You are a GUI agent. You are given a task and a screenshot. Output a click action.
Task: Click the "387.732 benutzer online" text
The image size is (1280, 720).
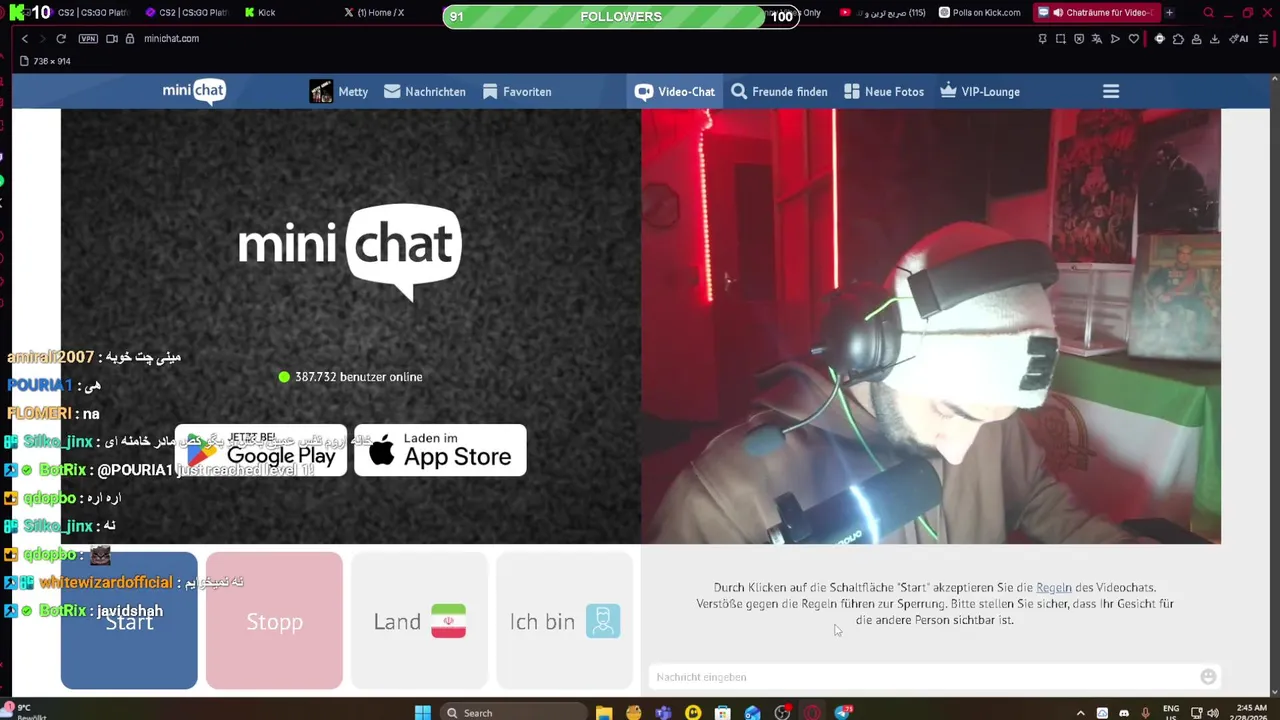click(358, 377)
